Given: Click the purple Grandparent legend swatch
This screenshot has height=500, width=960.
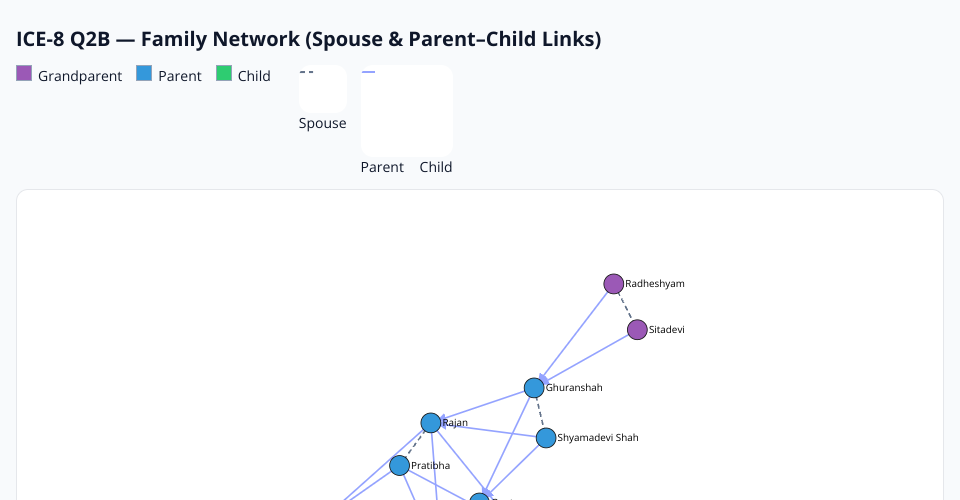Looking at the screenshot, I should pyautogui.click(x=25, y=74).
